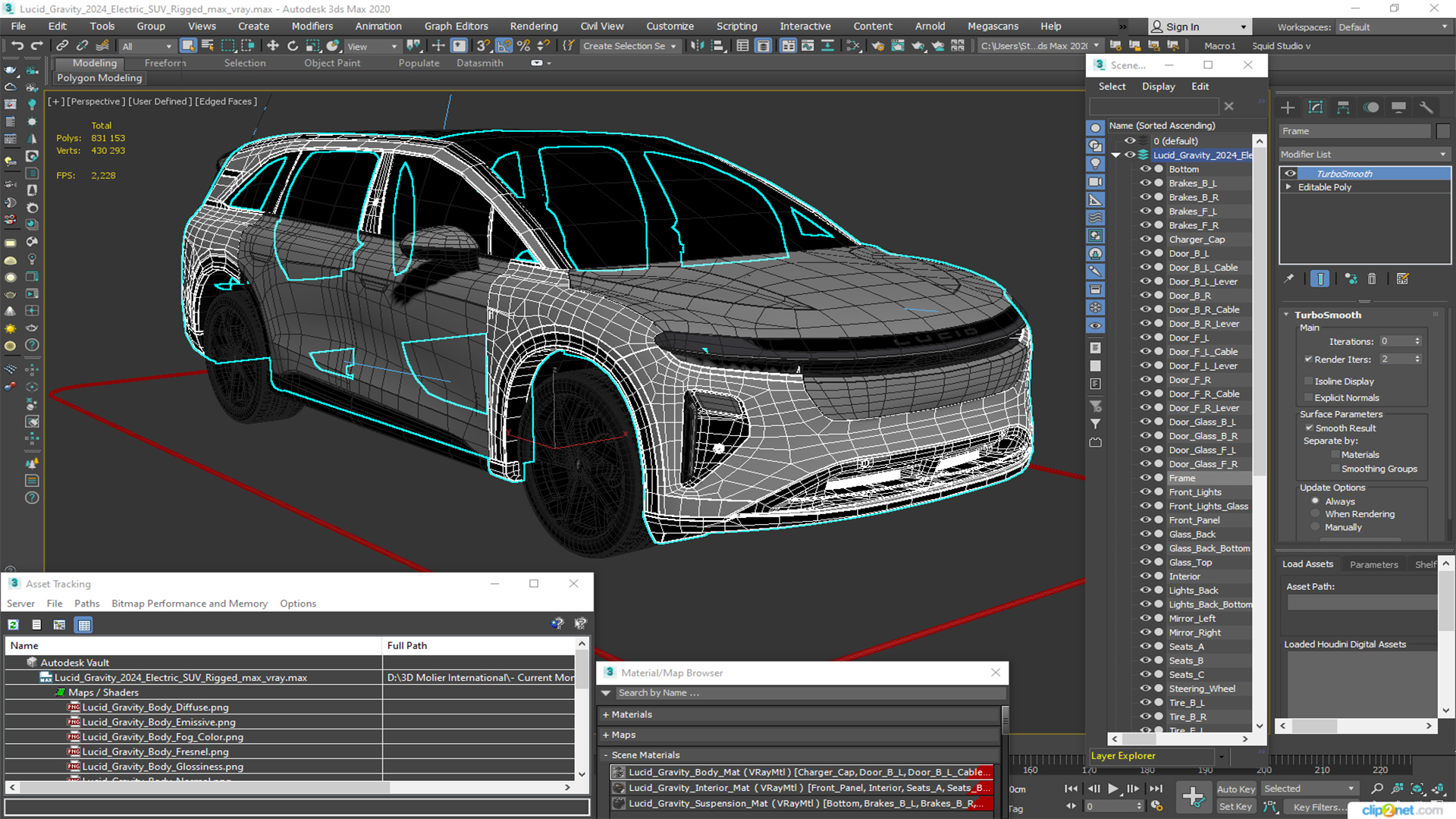The image size is (1456, 819).
Task: Open the Utilities wrench panel tab
Action: point(1426,108)
